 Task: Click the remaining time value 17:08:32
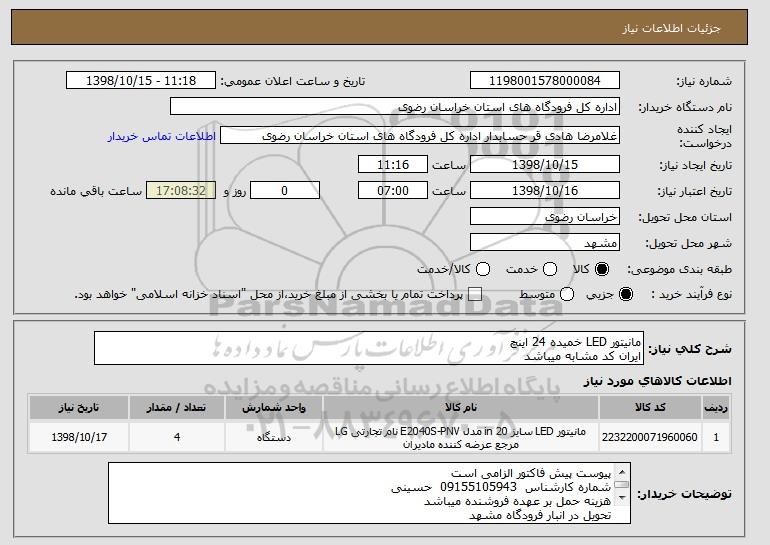[x=181, y=191]
